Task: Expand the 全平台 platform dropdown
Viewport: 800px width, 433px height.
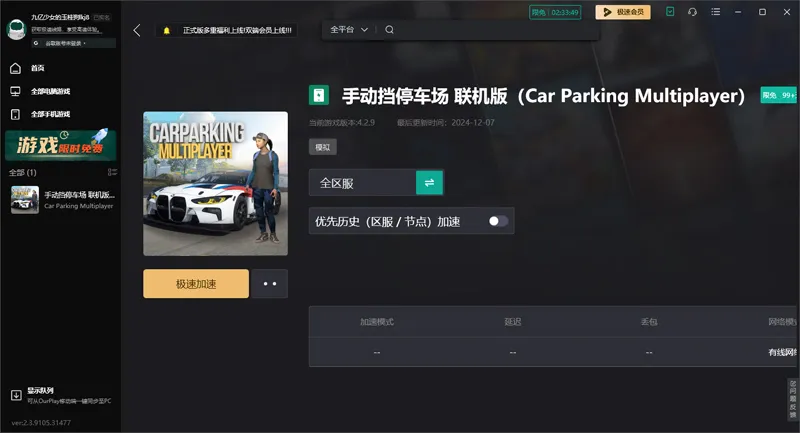Action: pos(349,30)
